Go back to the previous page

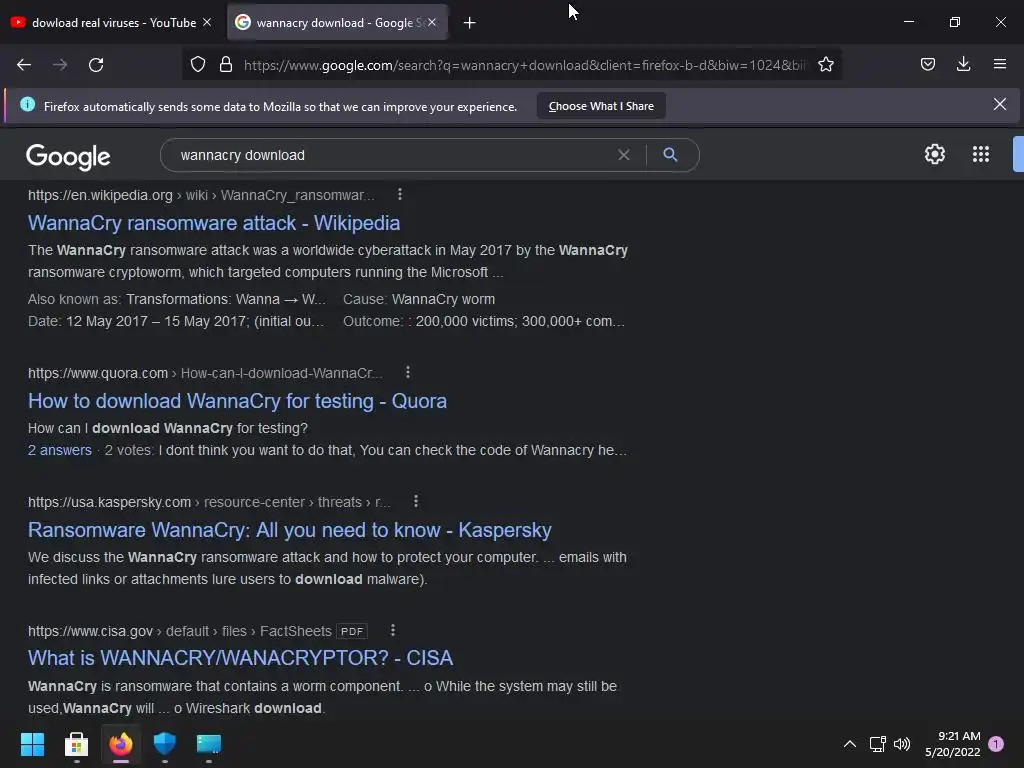24,65
